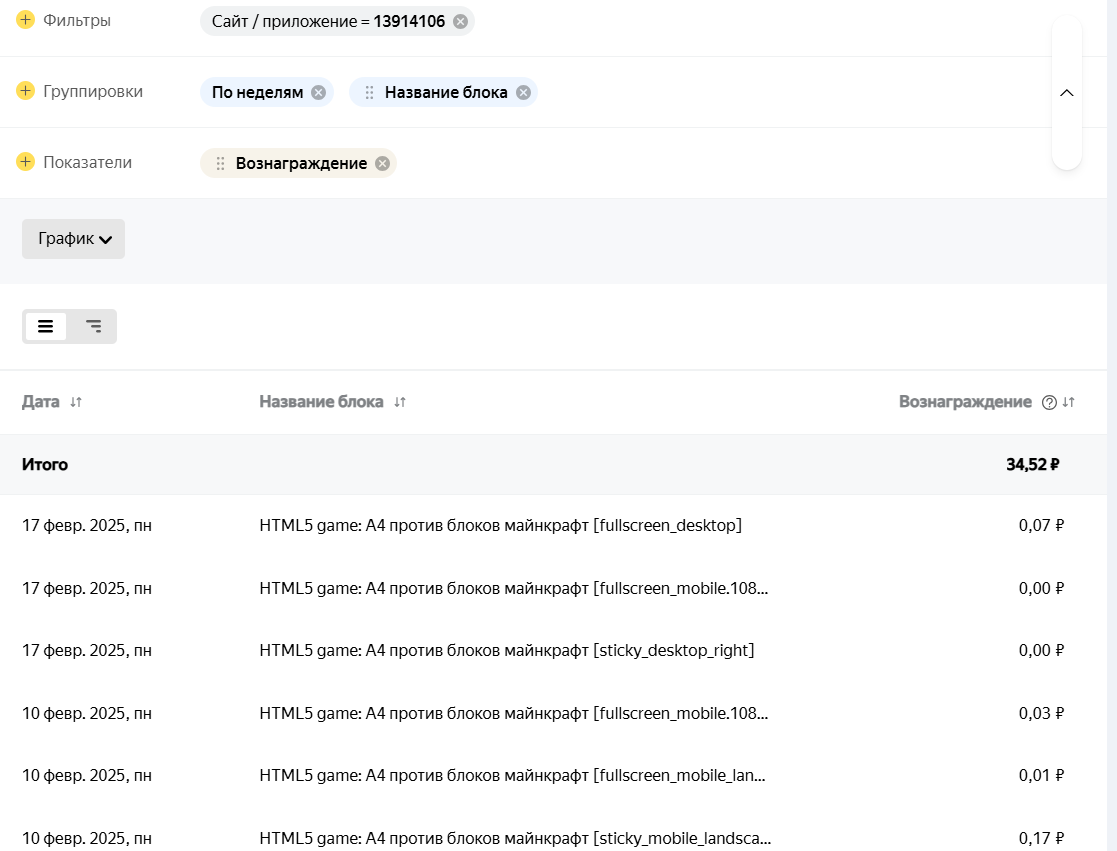
Task: Click the fullscreen_desktop block row name
Action: [500, 525]
